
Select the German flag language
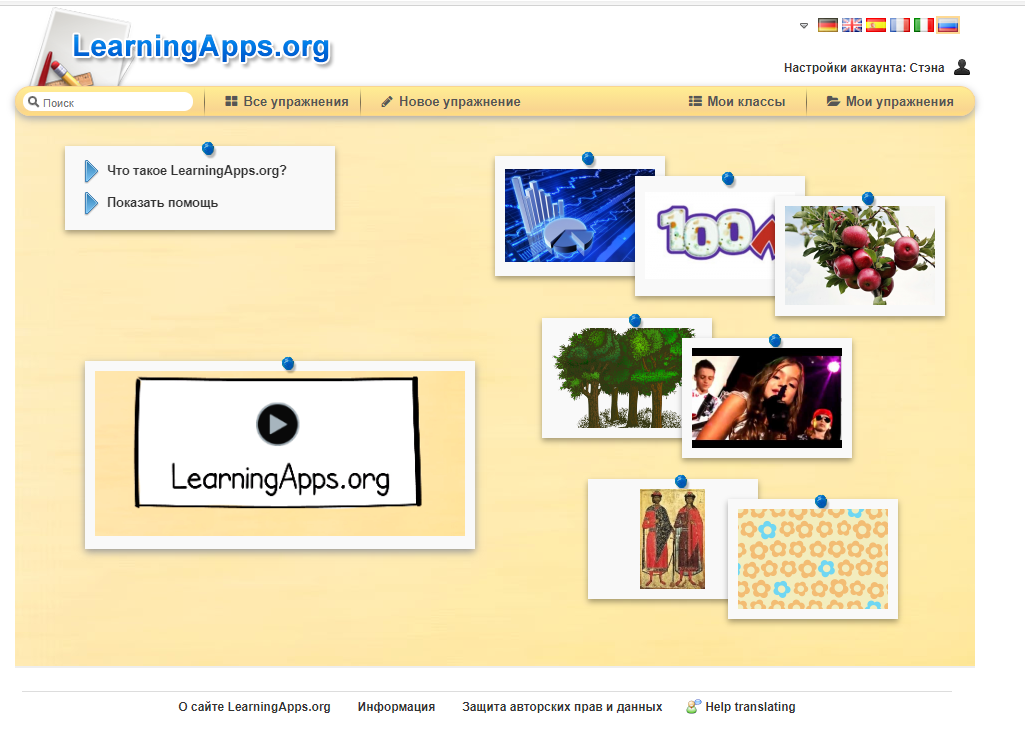click(828, 25)
